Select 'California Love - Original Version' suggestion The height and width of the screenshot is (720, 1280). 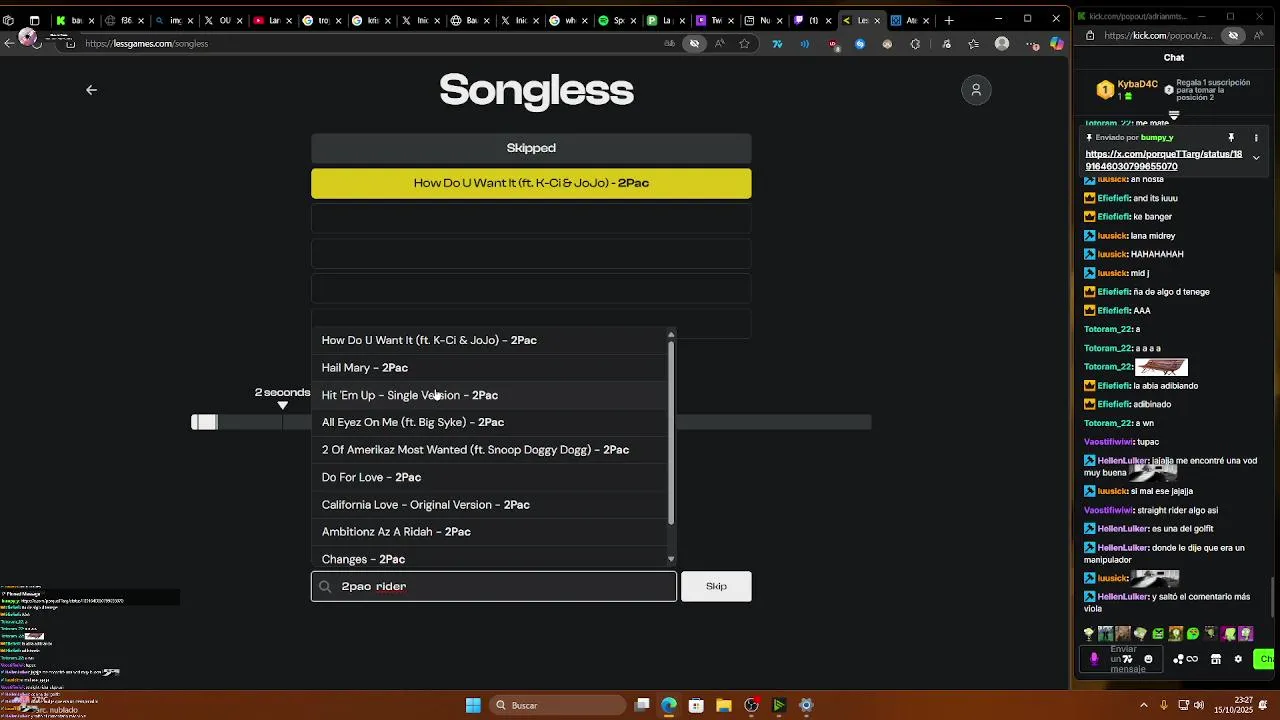(x=490, y=505)
